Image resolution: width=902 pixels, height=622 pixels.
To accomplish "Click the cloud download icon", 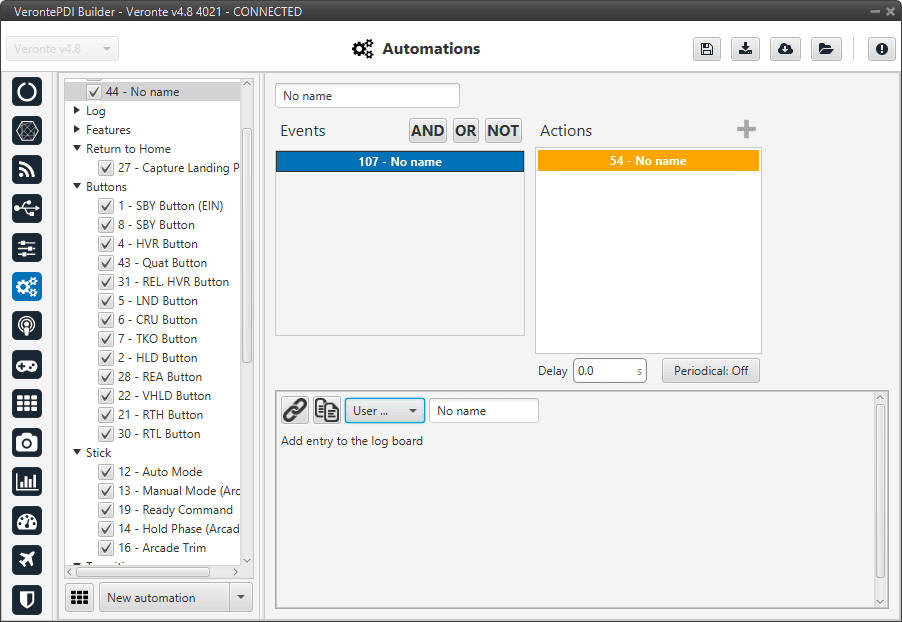I will point(785,49).
